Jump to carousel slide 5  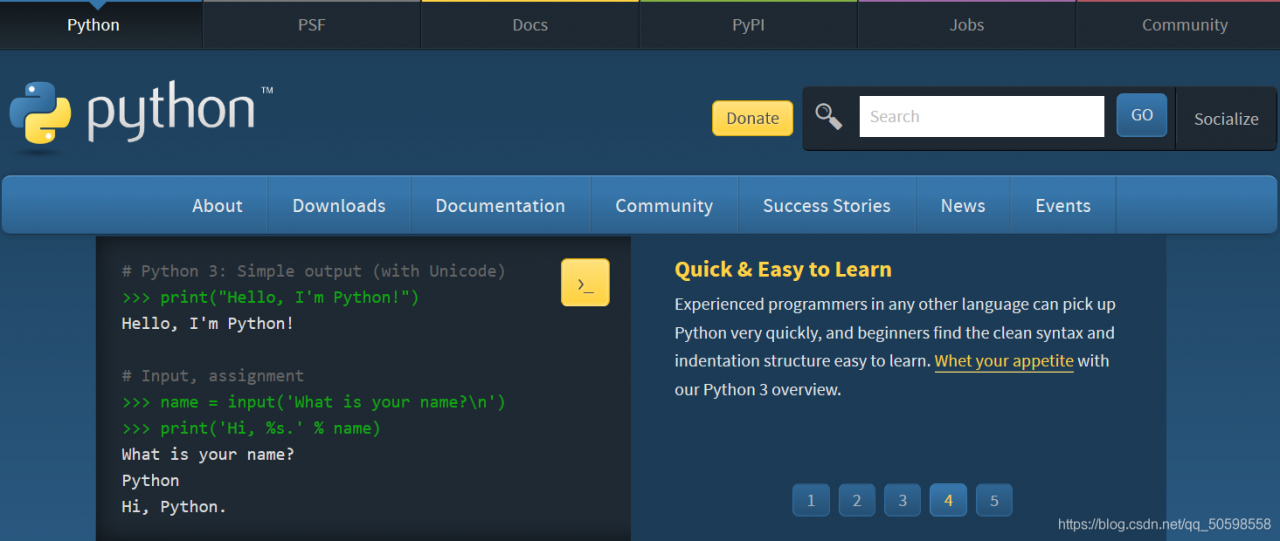994,500
